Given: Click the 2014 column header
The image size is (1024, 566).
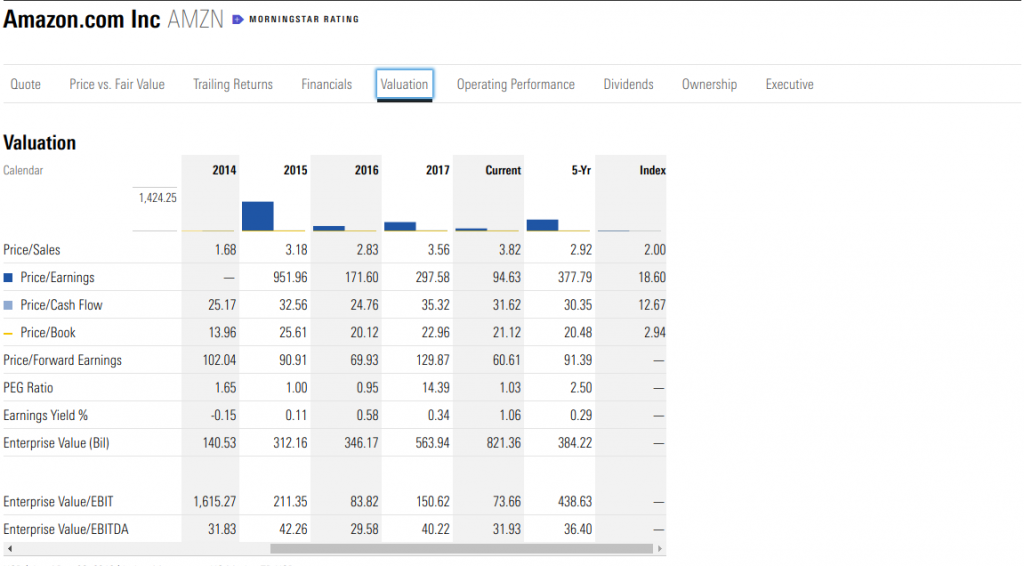Looking at the screenshot, I should [x=224, y=170].
